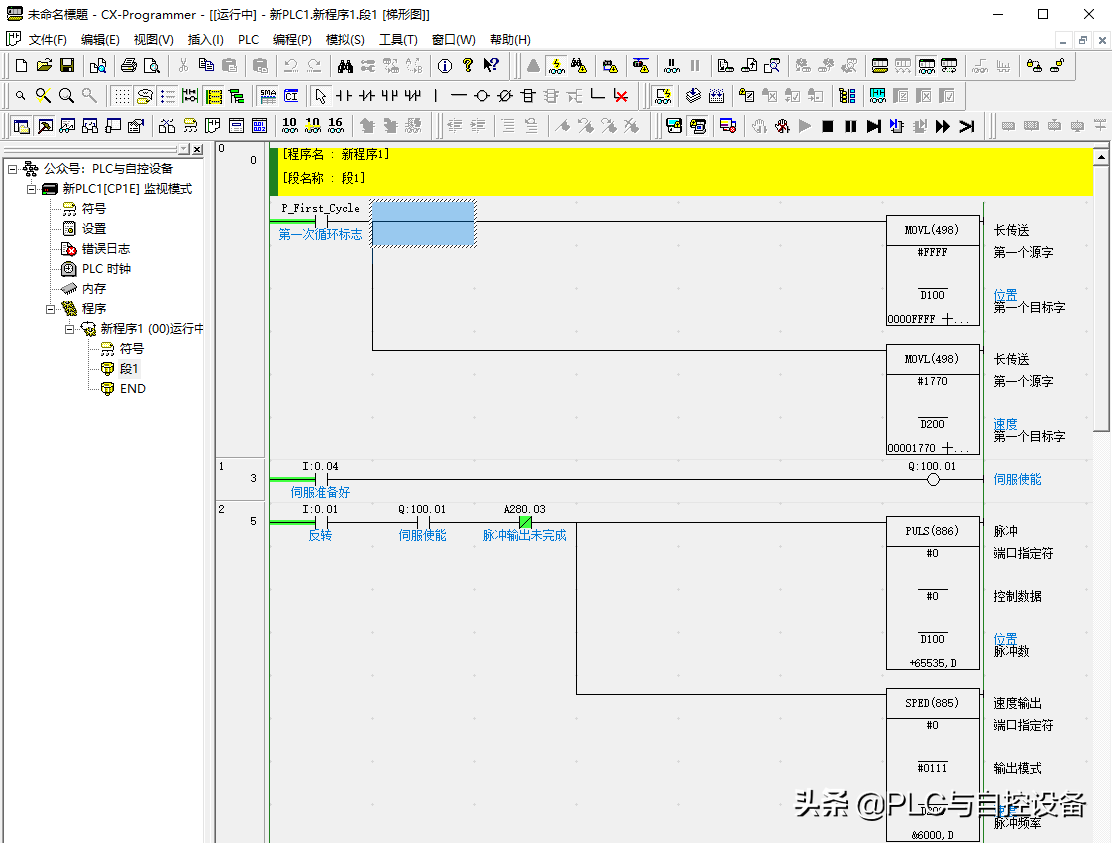Open the 模拟(S) menu
The width and height of the screenshot is (1112, 843).
345,40
